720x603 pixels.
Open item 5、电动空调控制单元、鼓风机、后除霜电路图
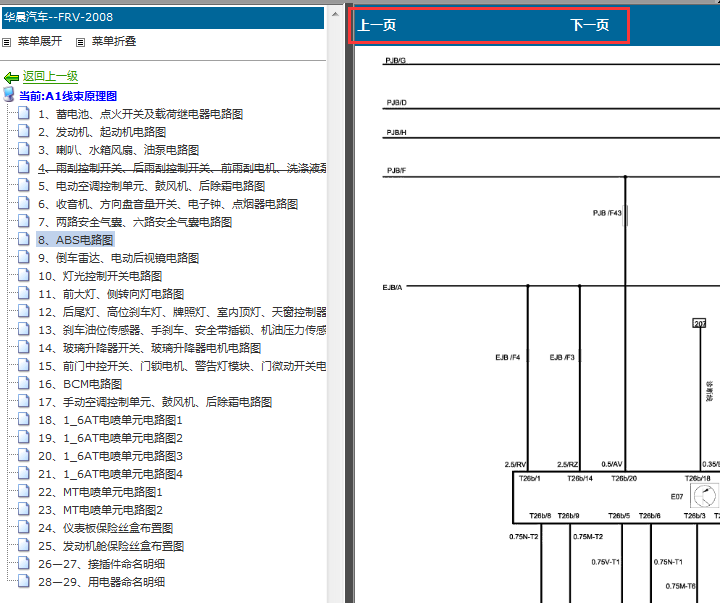pyautogui.click(x=152, y=186)
